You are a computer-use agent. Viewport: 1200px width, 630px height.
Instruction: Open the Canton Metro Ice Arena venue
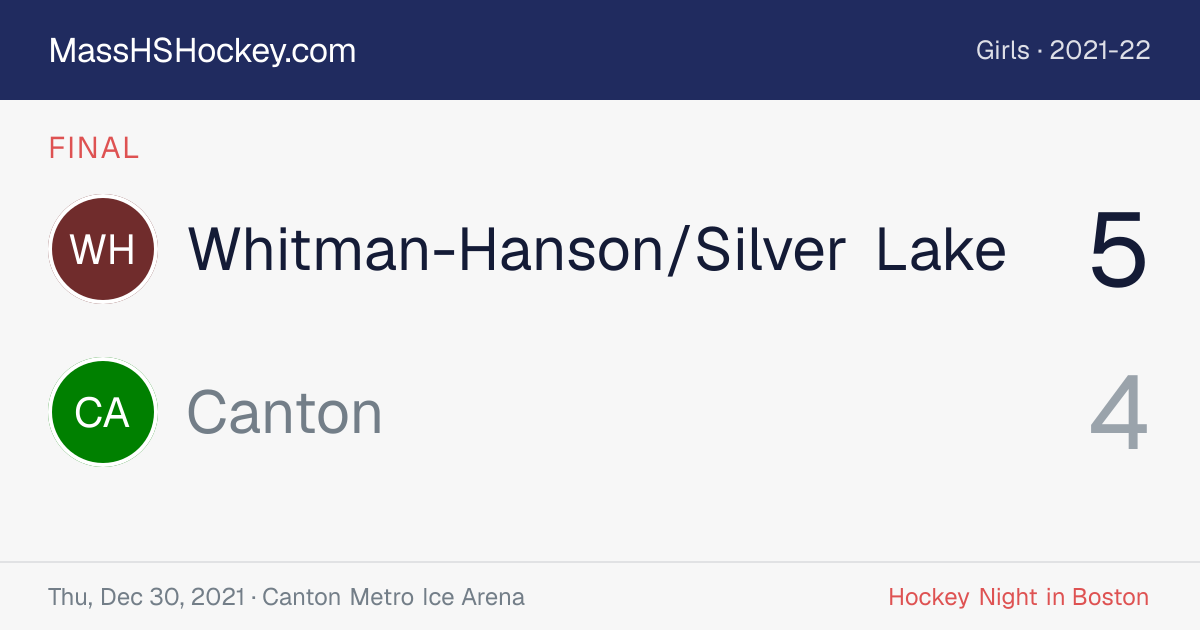click(x=394, y=598)
